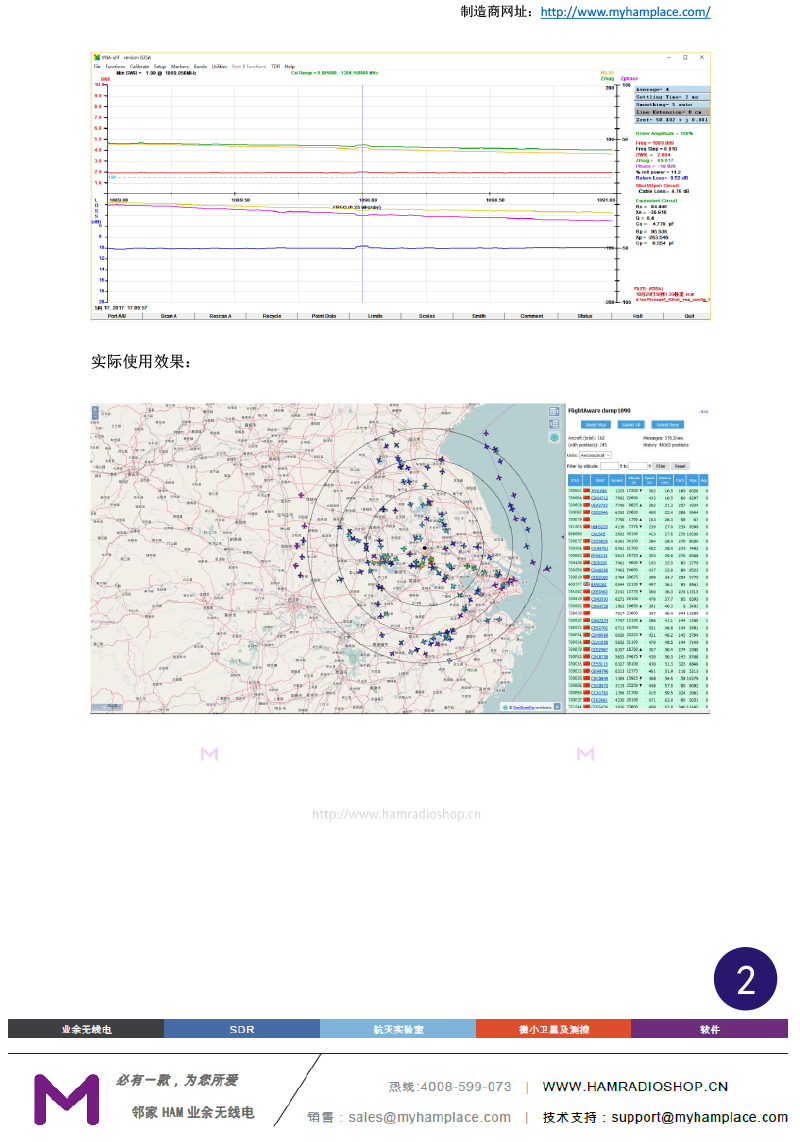The image size is (800, 1142).
Task: Click the maximum altitude filter field
Action: 638,466
